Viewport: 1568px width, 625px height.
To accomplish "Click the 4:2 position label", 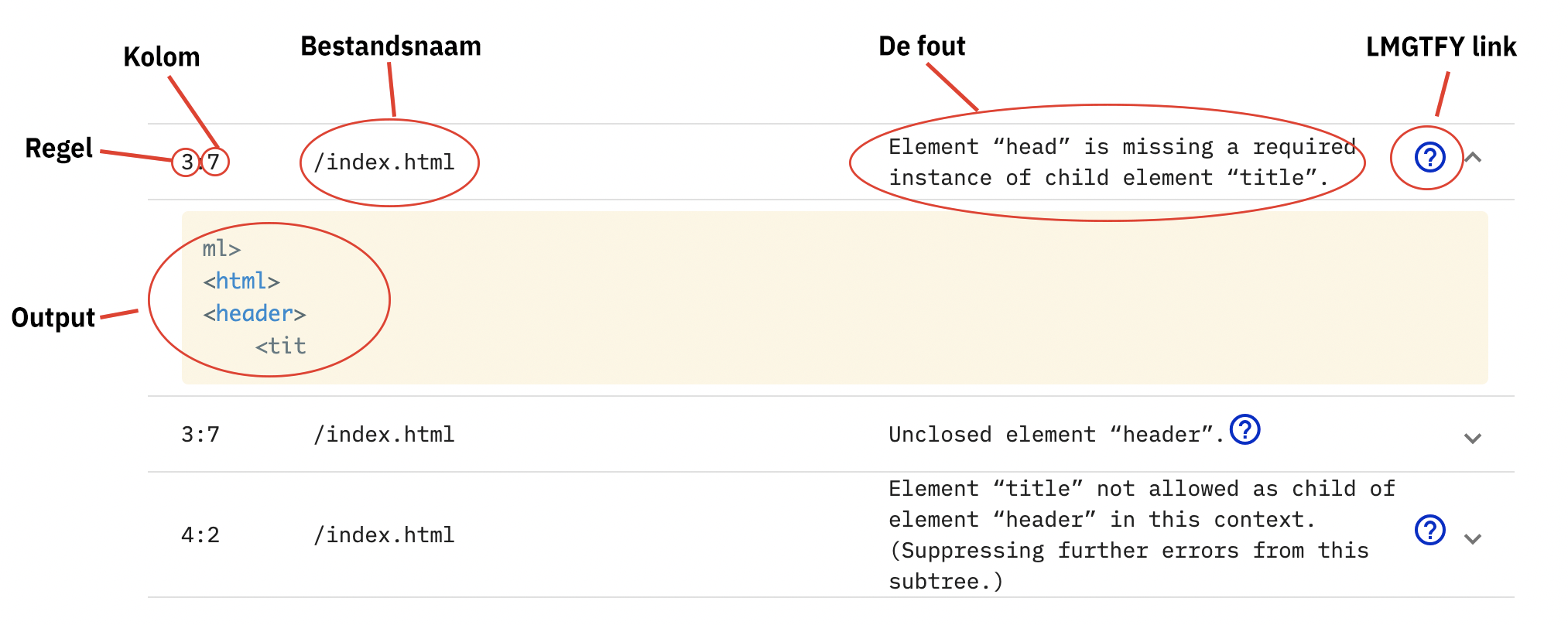I will [x=200, y=535].
